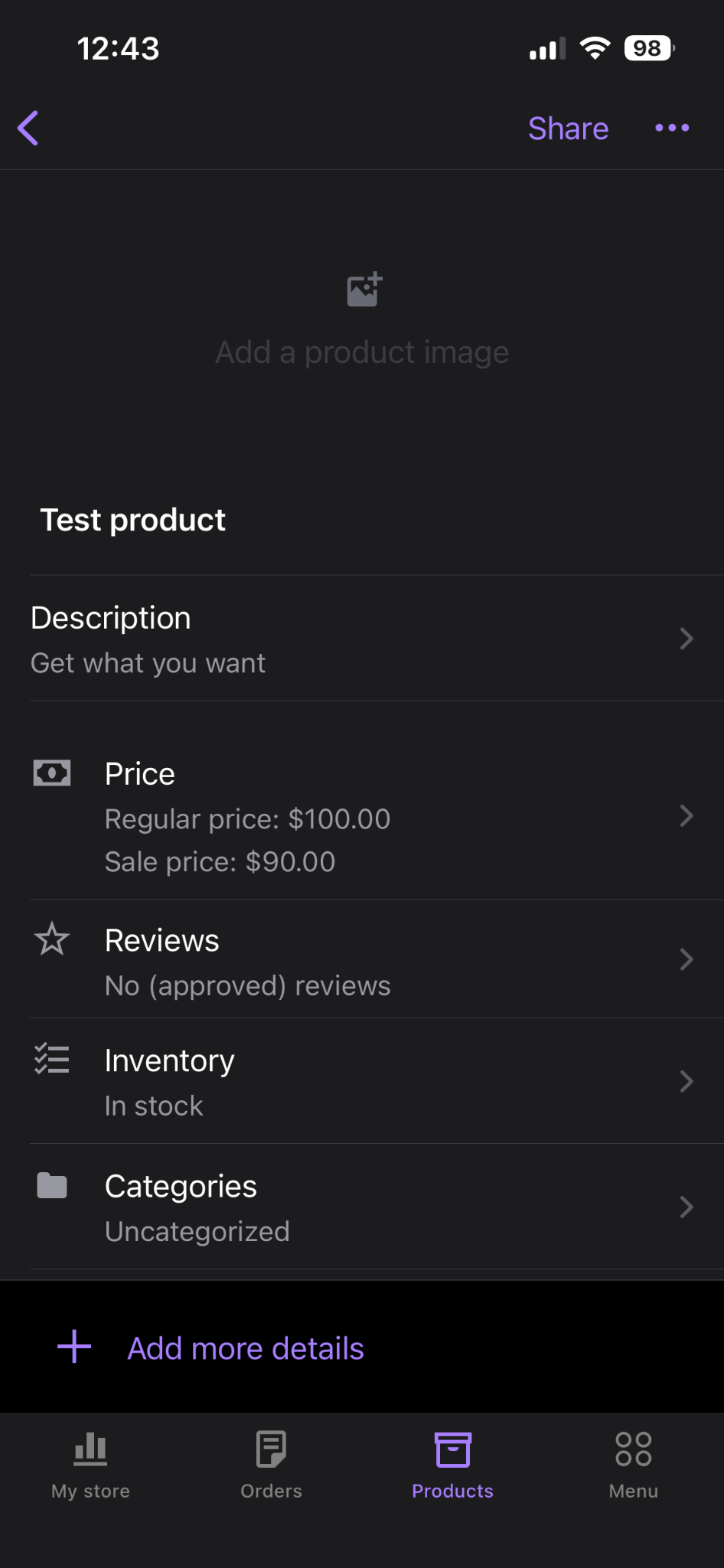Open the three-dot more options menu
This screenshot has height=1568, width=724.
point(672,128)
